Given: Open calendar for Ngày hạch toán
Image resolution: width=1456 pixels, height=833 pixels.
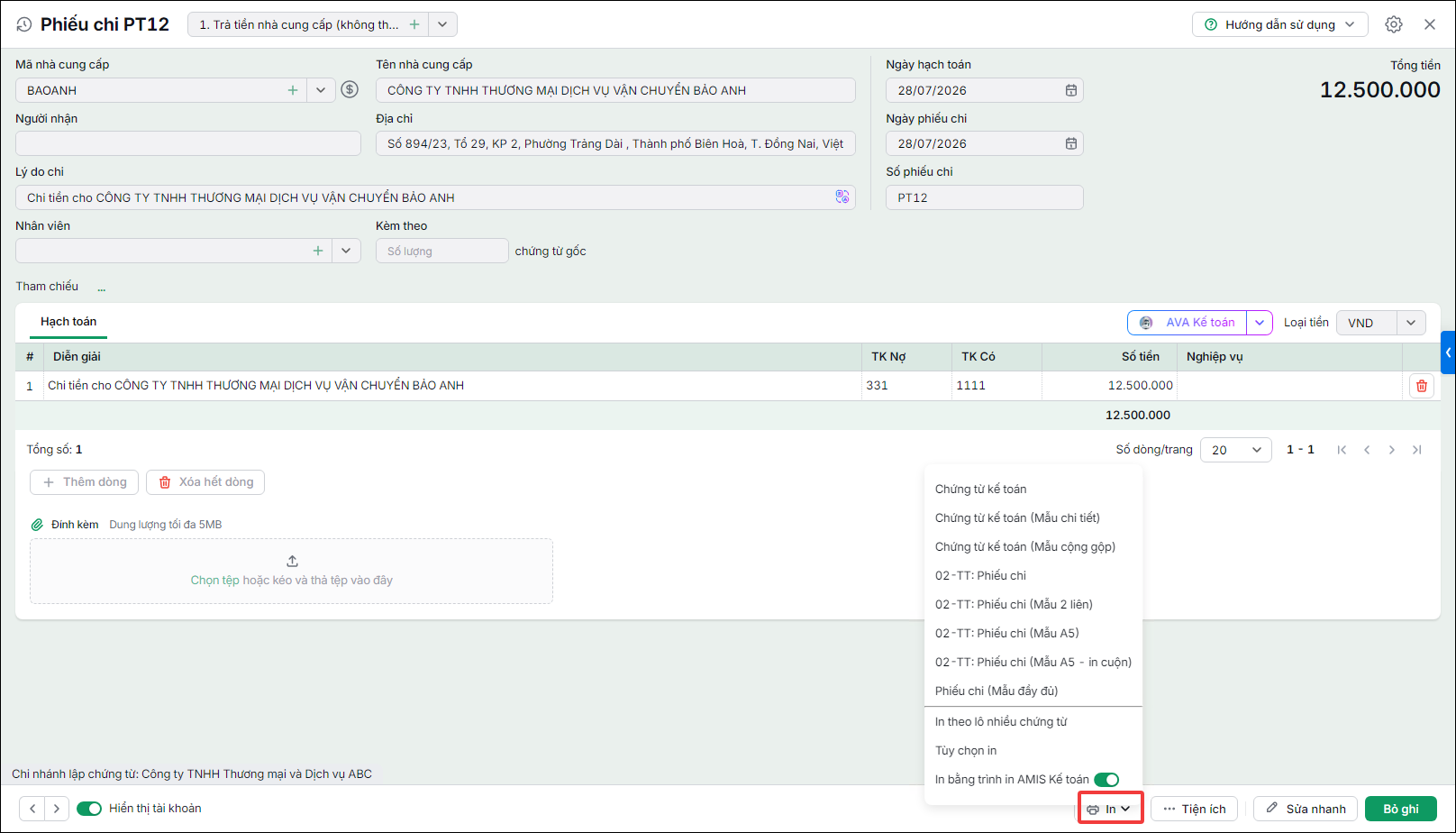Looking at the screenshot, I should 1071,90.
